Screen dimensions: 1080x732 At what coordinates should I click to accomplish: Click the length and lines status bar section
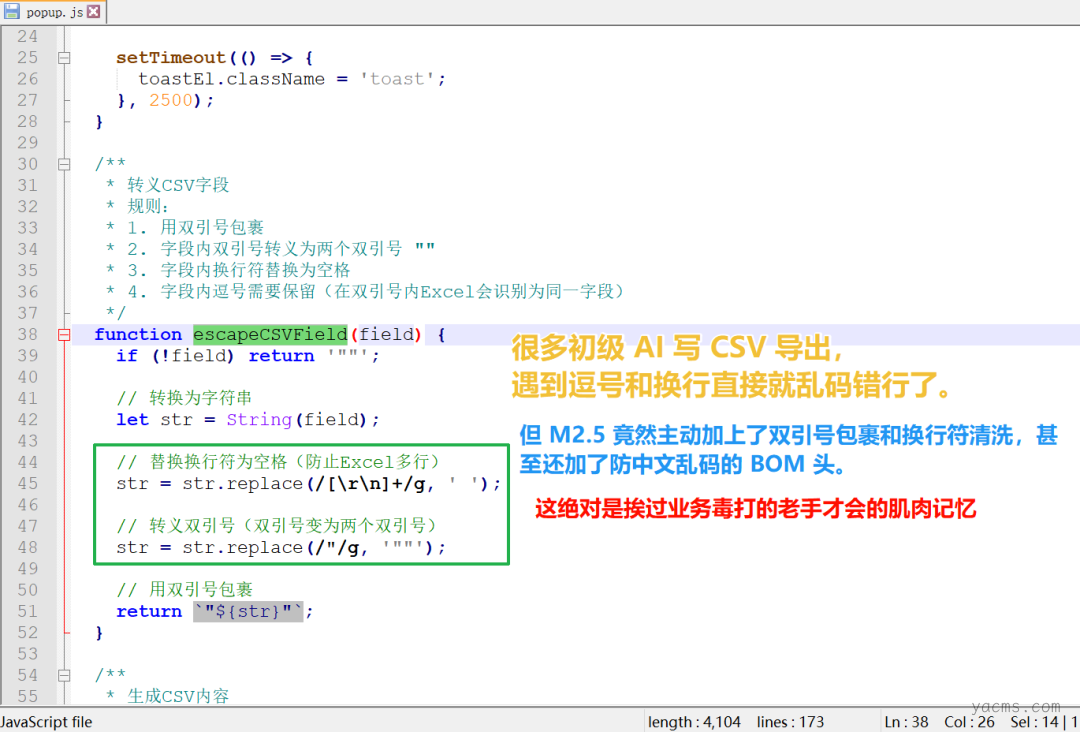733,722
